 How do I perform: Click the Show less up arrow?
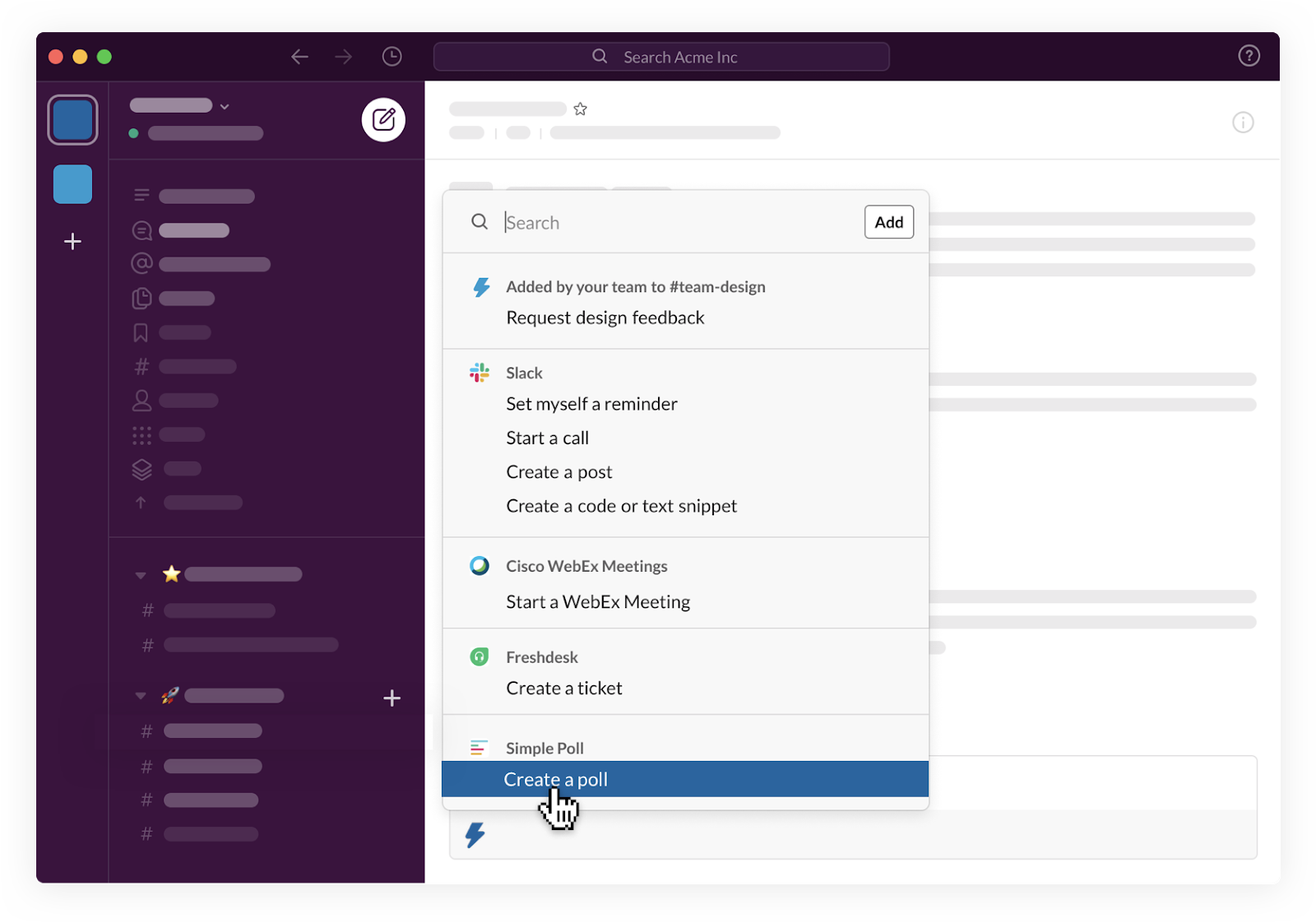[x=141, y=503]
